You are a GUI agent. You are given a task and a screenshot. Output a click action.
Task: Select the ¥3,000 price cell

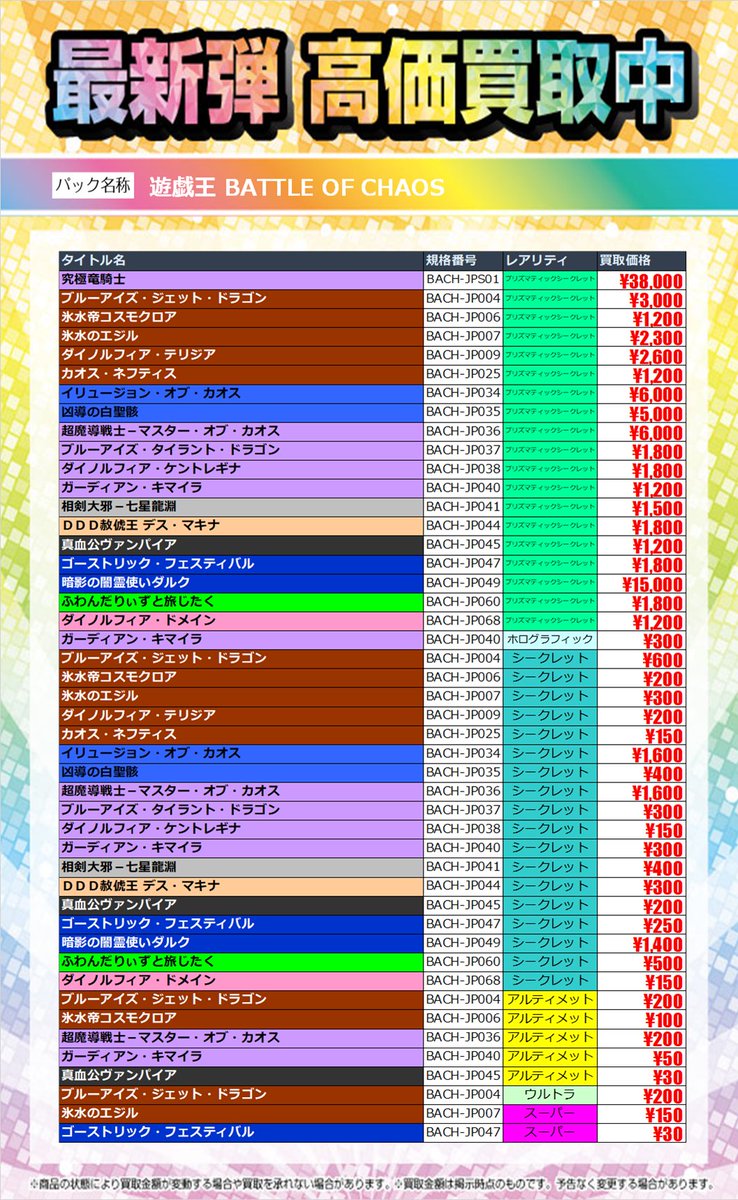click(641, 299)
